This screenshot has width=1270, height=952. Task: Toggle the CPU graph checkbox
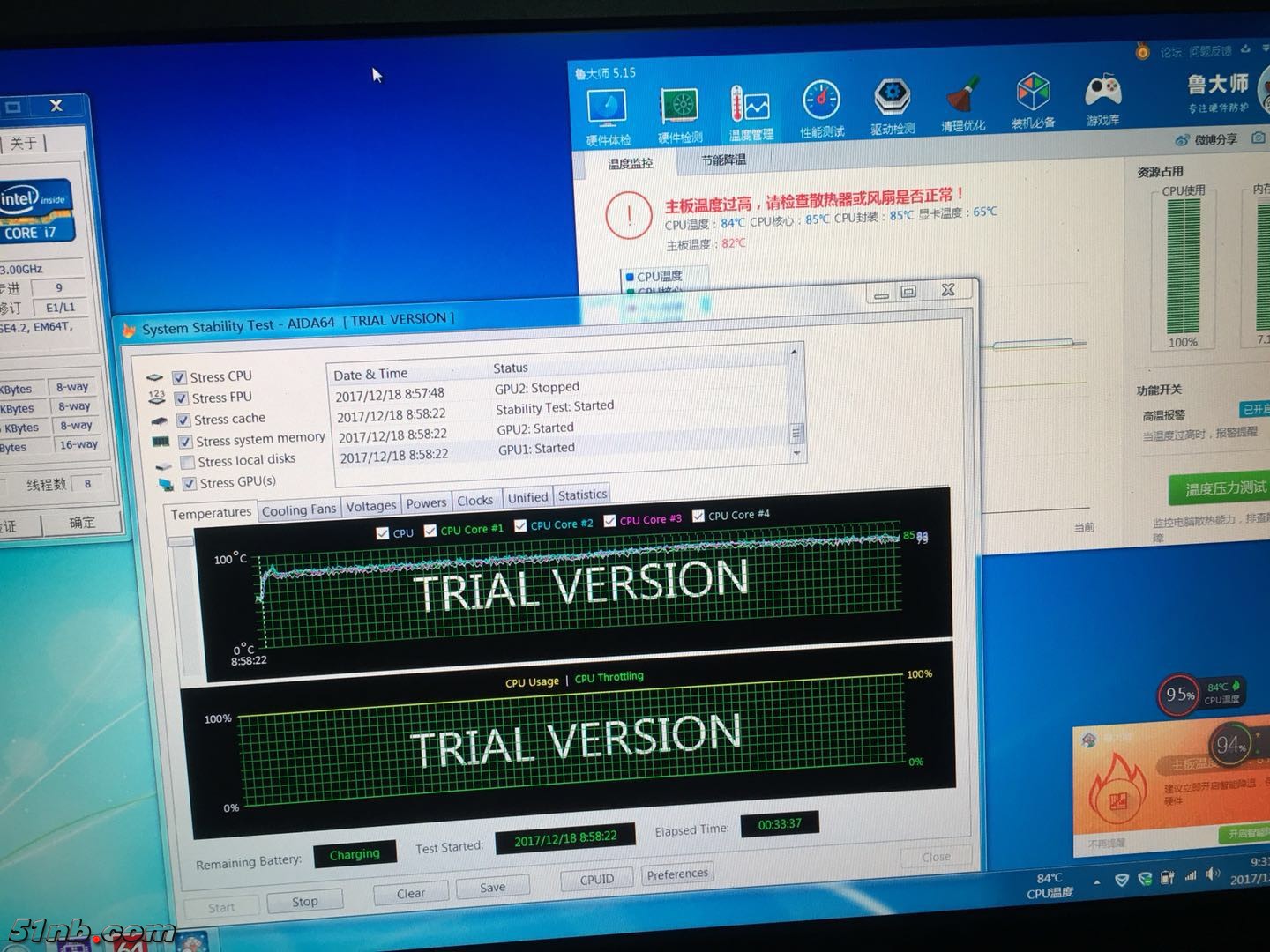[383, 533]
